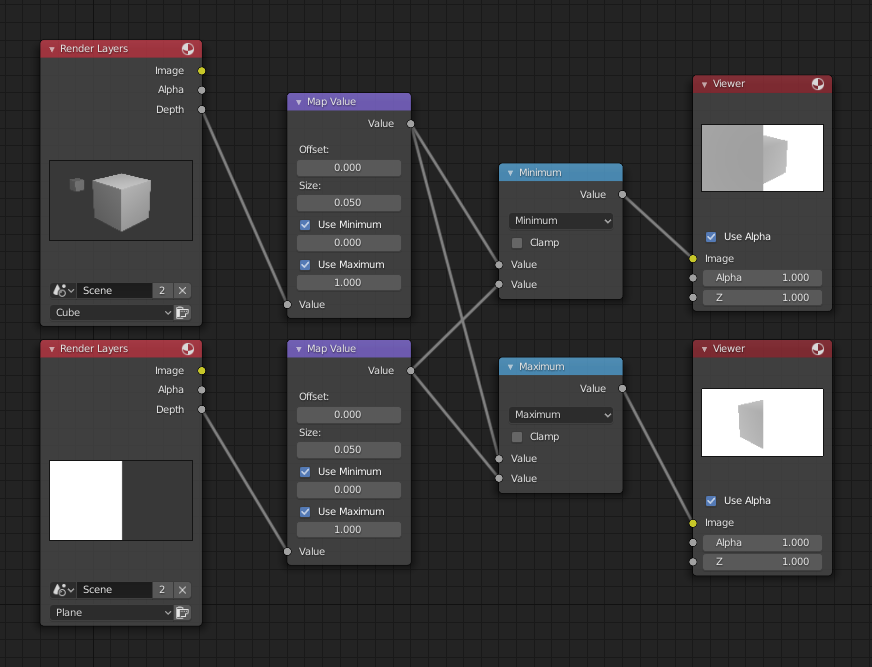This screenshot has height=667, width=872.
Task: Disable Use Maximum on the top Map Value node
Action: pyautogui.click(x=305, y=264)
